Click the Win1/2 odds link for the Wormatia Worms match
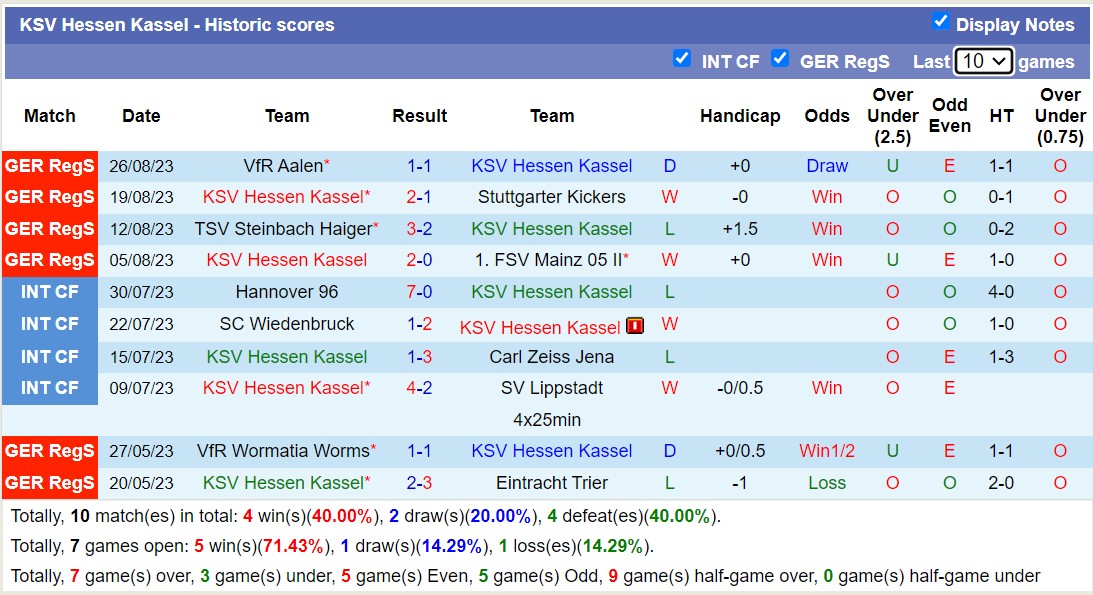 pyautogui.click(x=827, y=451)
